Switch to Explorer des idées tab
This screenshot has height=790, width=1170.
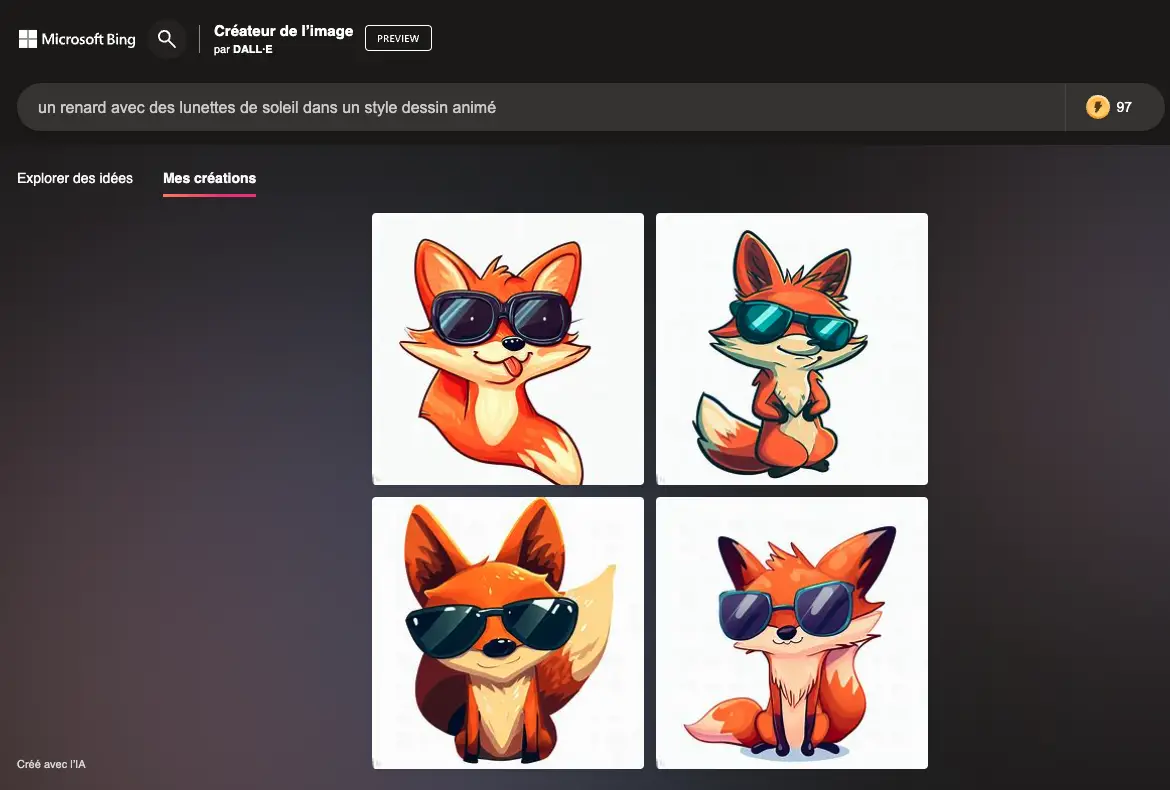pyautogui.click(x=75, y=178)
